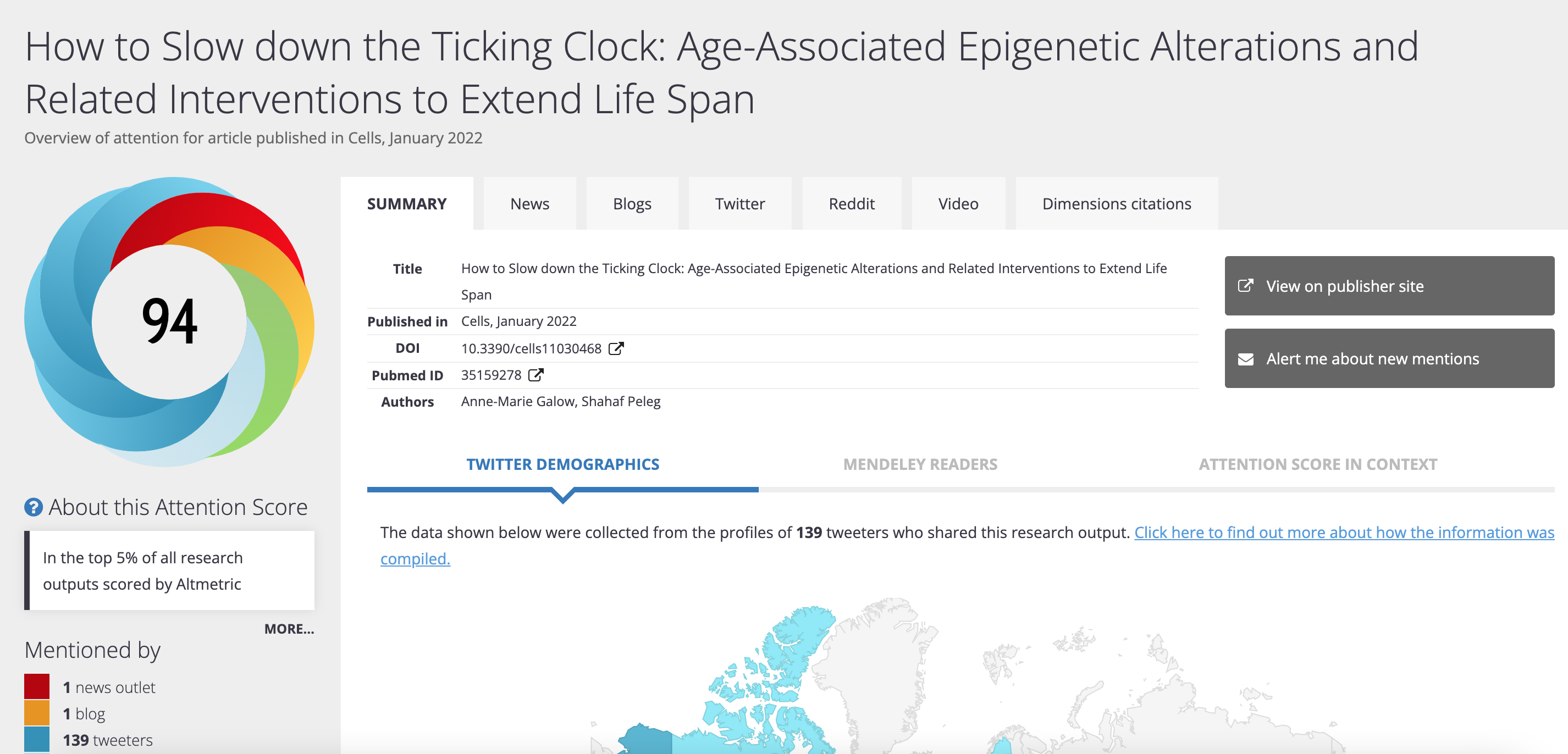Show the Mendeley Readers section
1568x754 pixels.
(920, 464)
